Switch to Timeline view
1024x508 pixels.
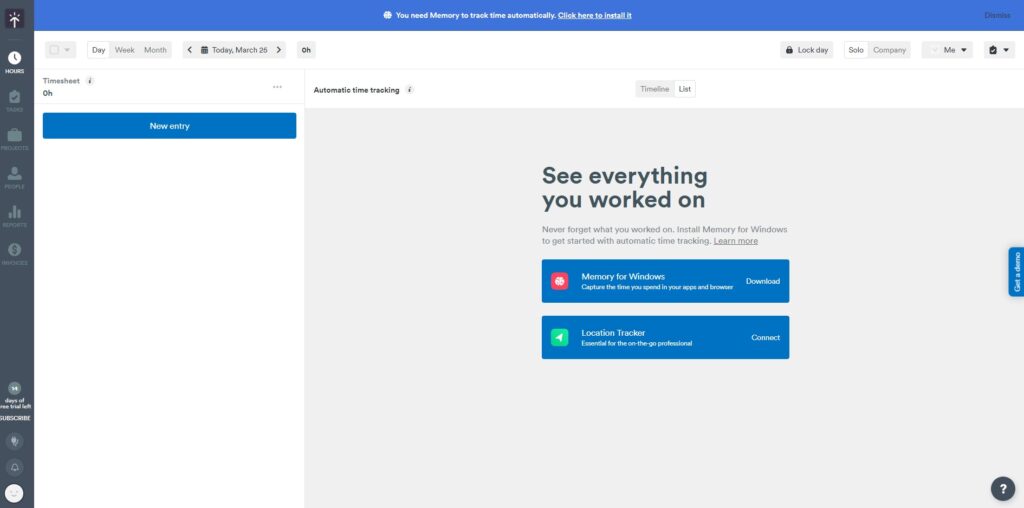pyautogui.click(x=654, y=89)
